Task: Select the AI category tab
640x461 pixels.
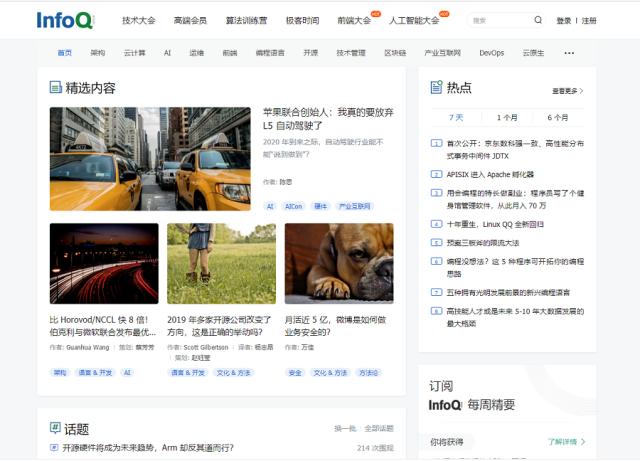Action: pos(167,53)
